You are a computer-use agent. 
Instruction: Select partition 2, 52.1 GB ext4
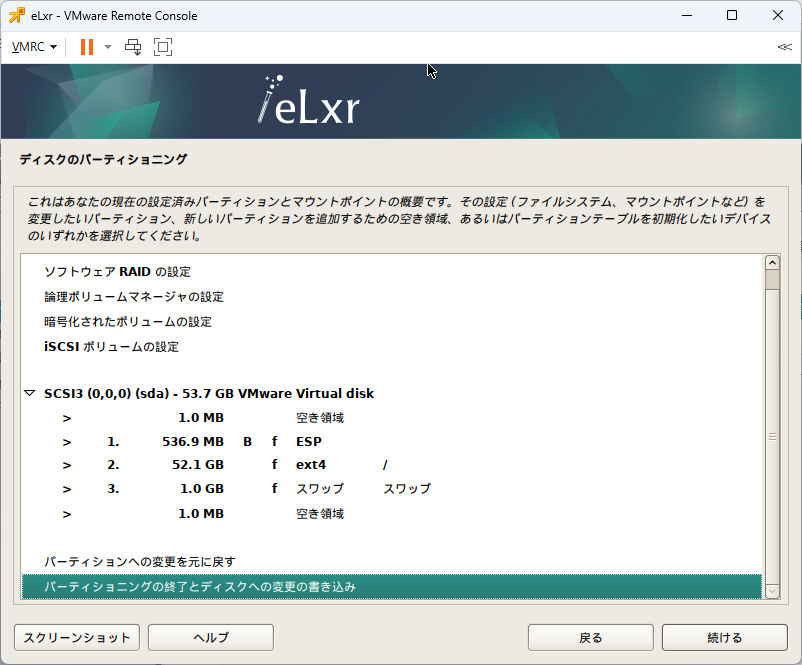(x=392, y=465)
